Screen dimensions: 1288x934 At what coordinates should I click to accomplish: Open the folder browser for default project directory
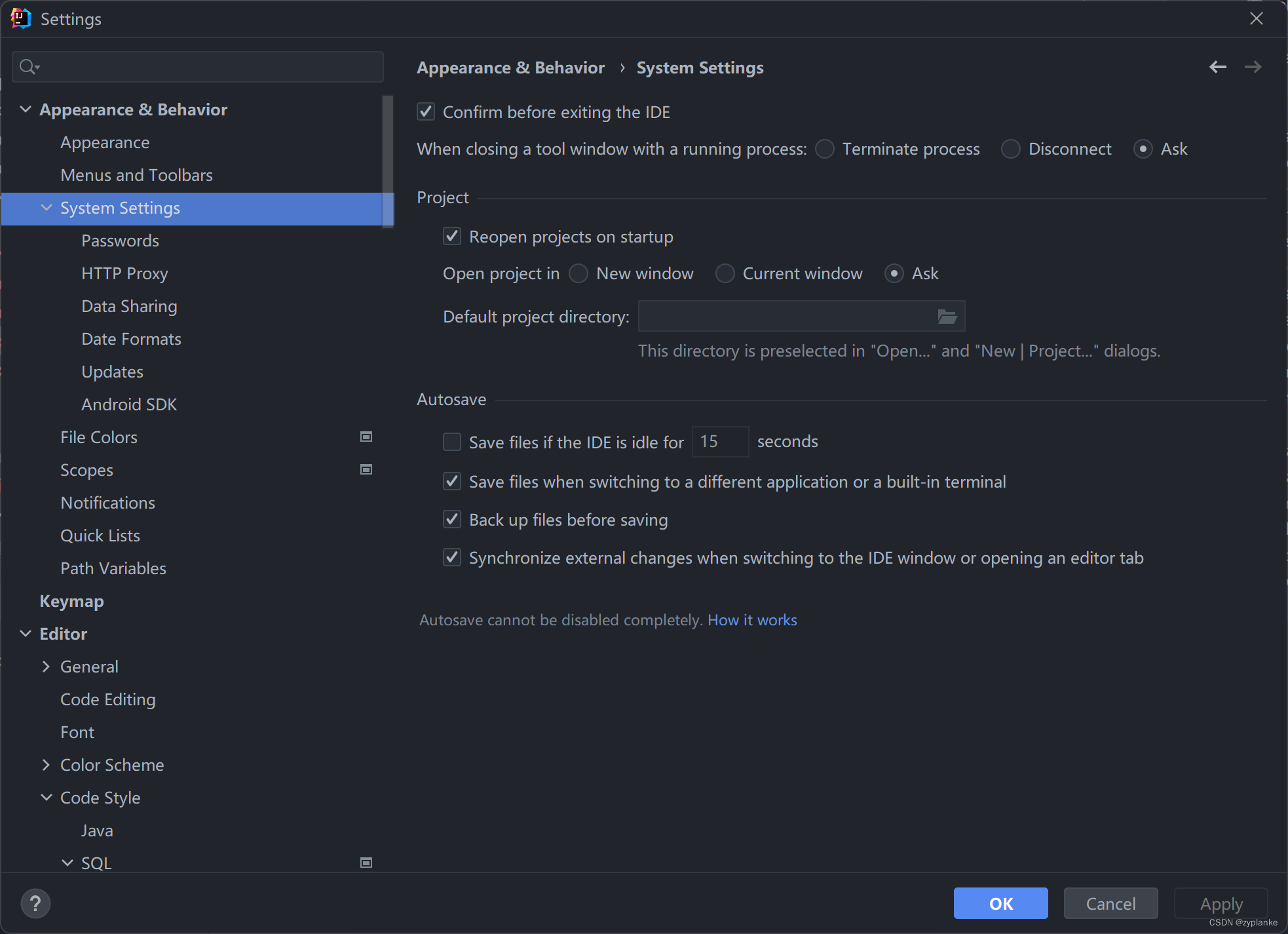pos(946,316)
